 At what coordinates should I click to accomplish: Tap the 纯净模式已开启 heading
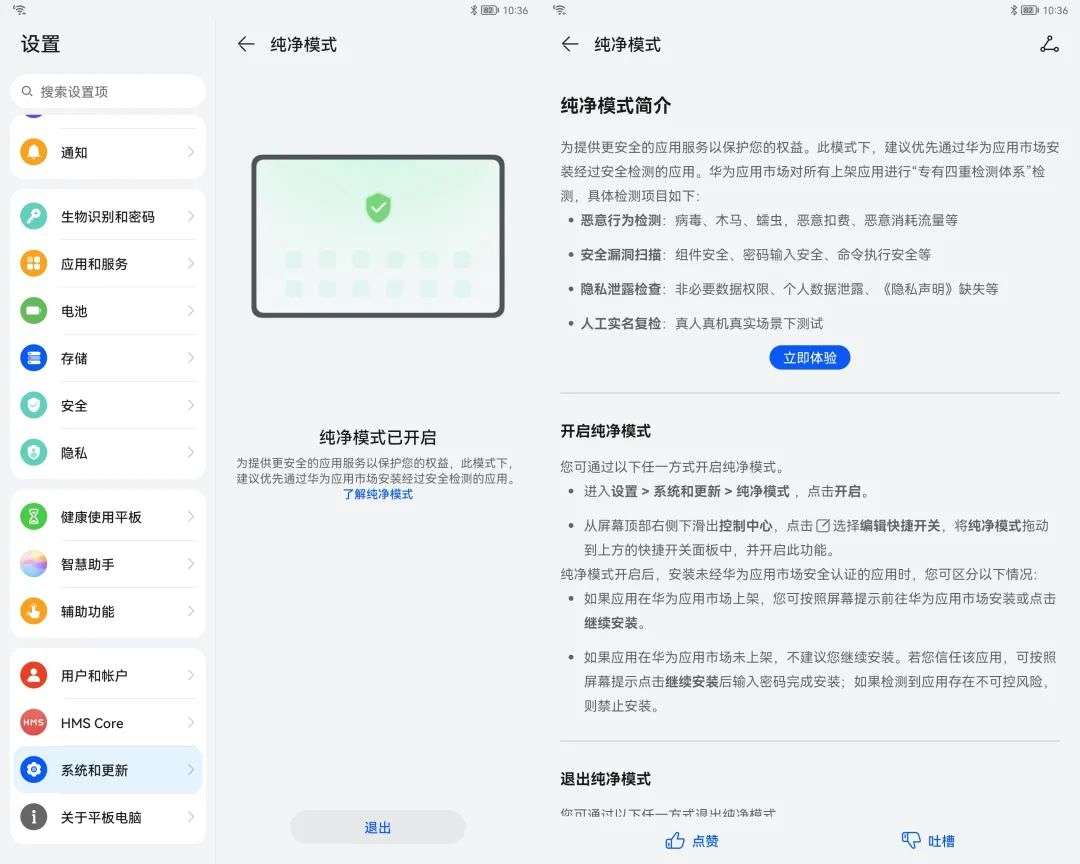[x=377, y=437]
